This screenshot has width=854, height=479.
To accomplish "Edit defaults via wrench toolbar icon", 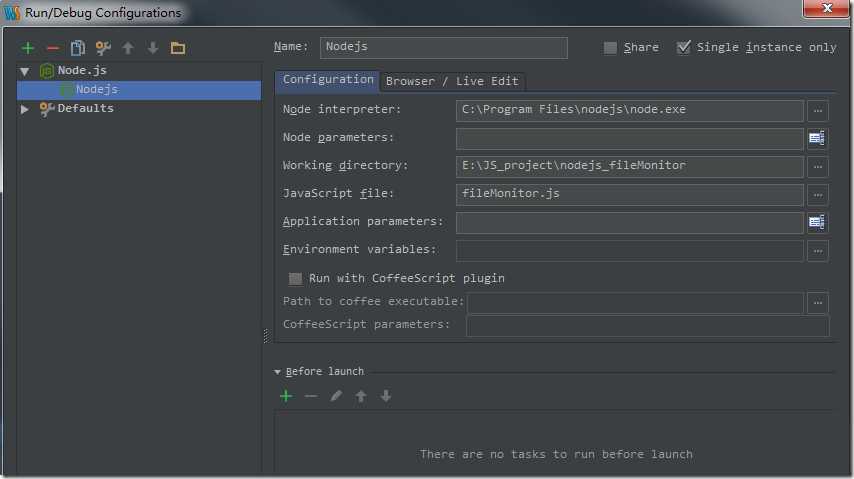I will tap(103, 48).
